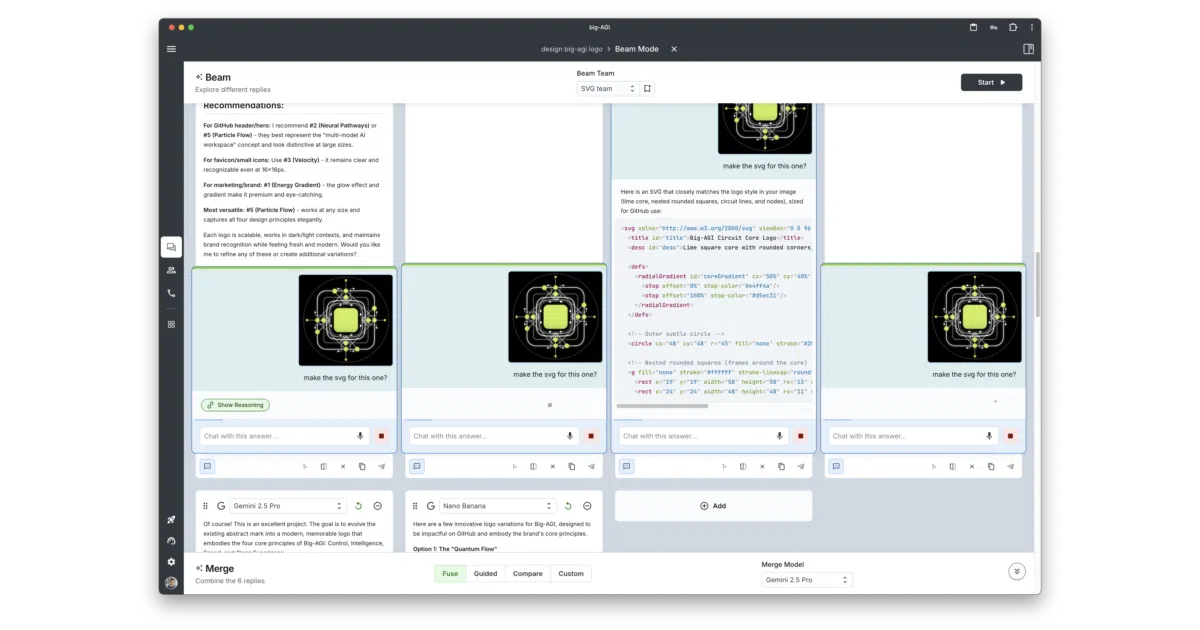
Task: Toggle split view icon under second beam
Action: tap(533, 466)
